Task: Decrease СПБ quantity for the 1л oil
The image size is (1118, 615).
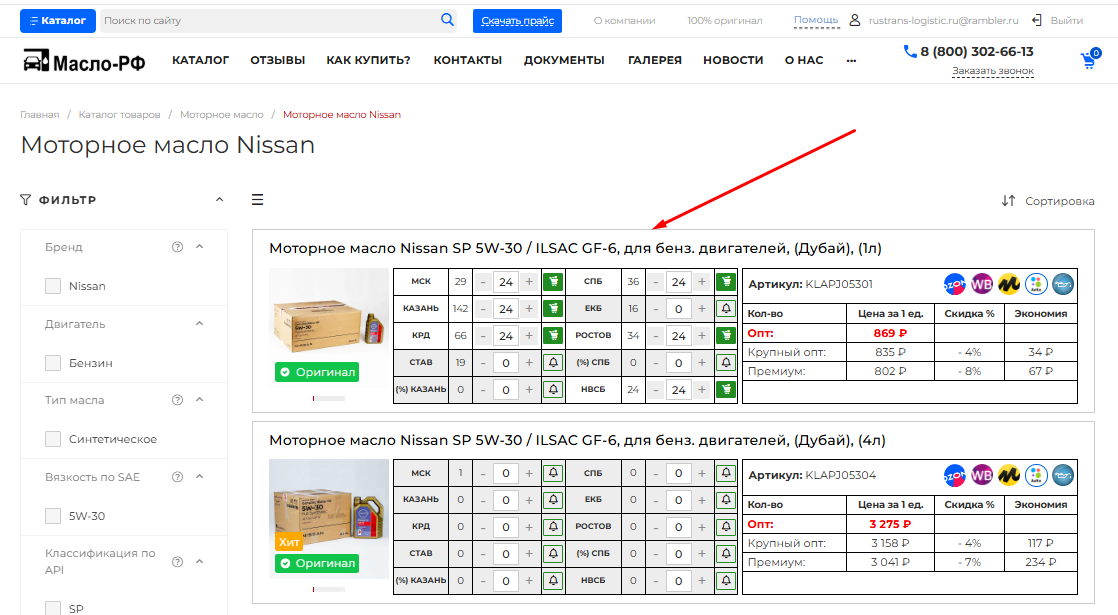Action: pos(656,281)
